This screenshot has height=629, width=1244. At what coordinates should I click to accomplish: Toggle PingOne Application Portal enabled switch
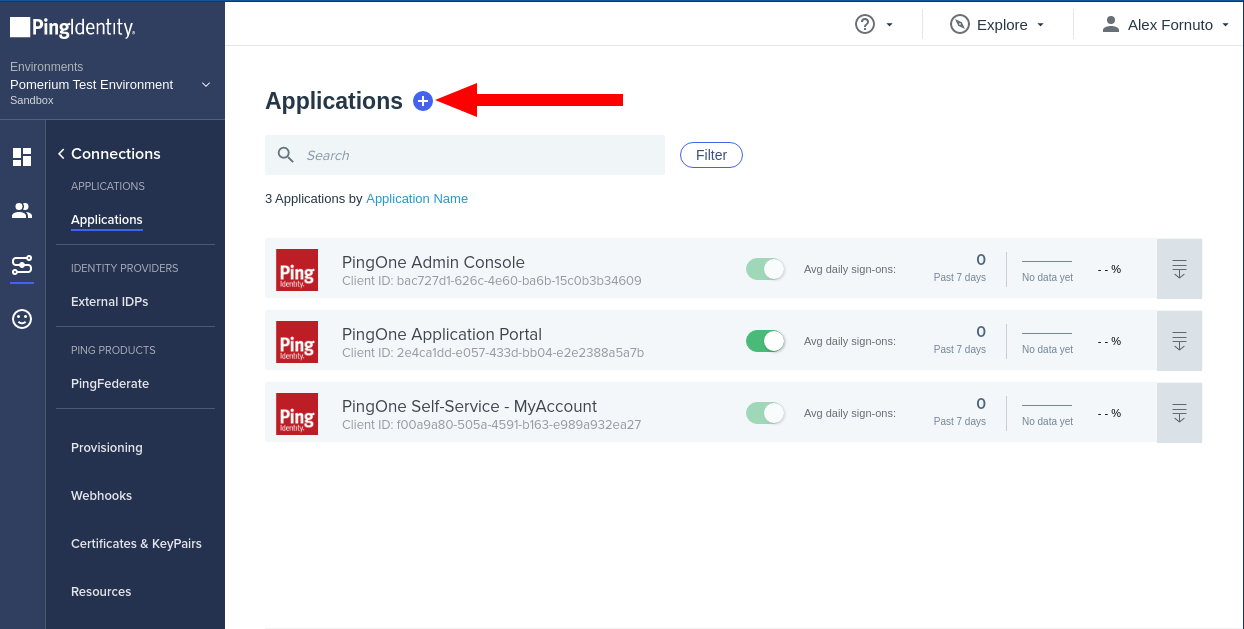click(x=766, y=341)
